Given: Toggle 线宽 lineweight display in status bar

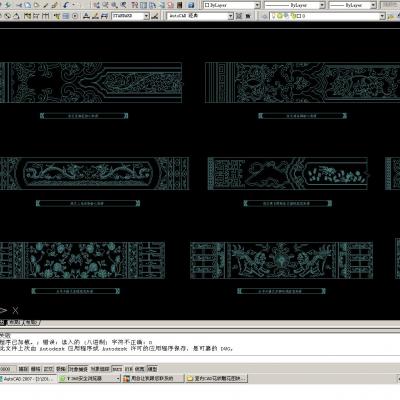Looking at the screenshot, I should click(x=140, y=369).
